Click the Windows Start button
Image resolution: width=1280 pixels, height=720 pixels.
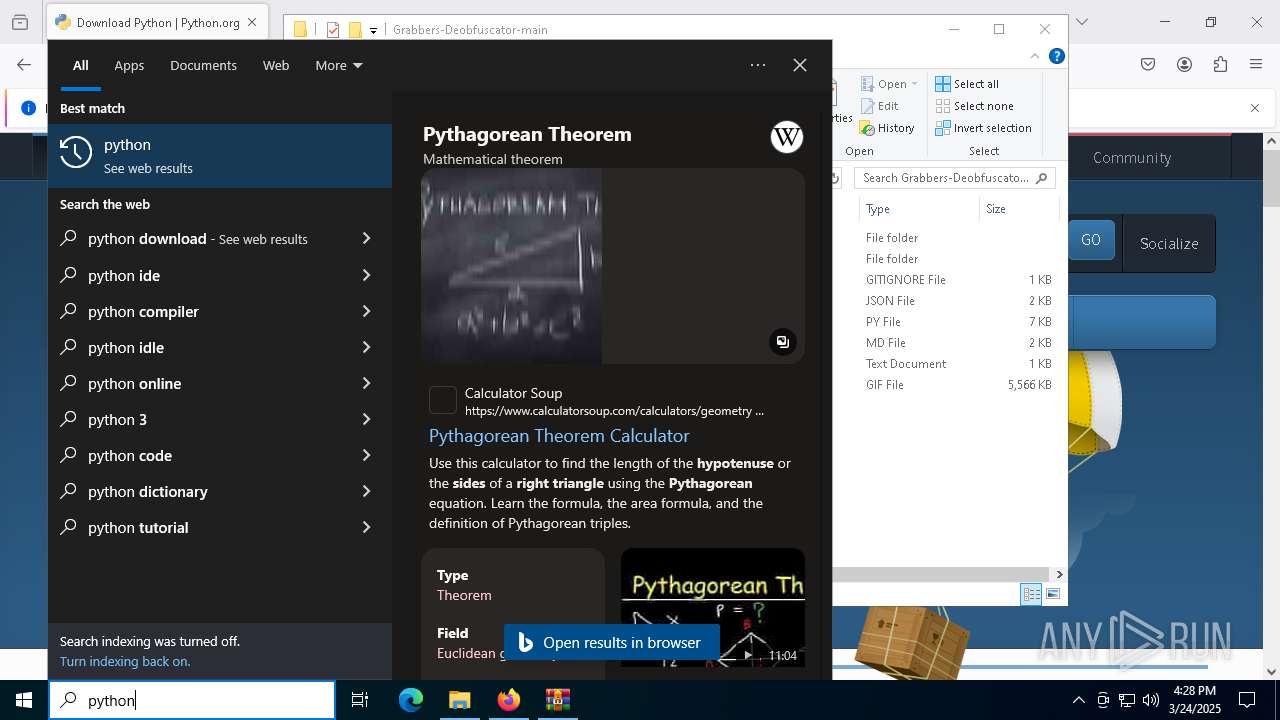pos(24,700)
